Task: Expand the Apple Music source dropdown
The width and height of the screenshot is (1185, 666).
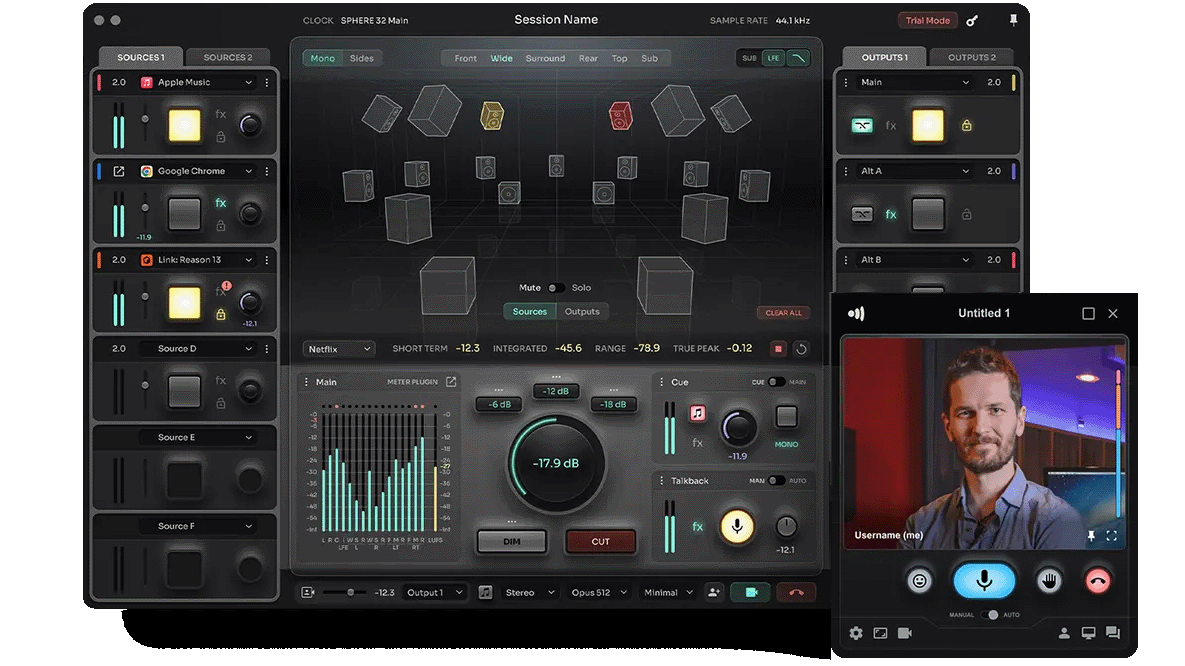Action: pos(249,83)
